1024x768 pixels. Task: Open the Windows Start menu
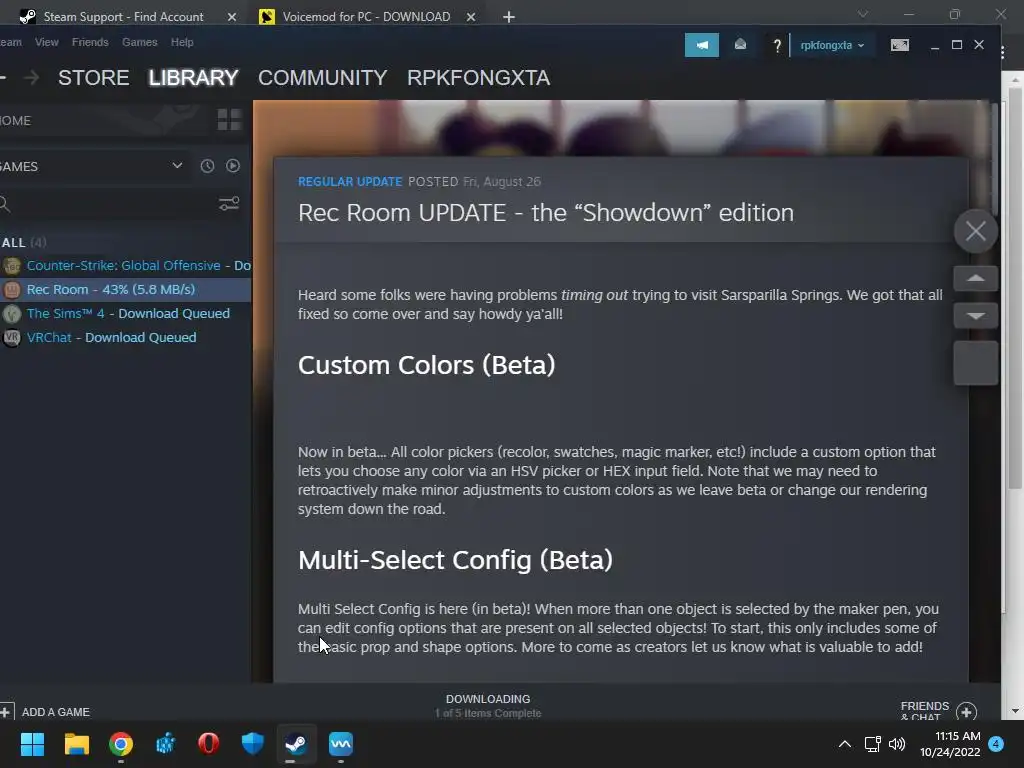point(32,743)
